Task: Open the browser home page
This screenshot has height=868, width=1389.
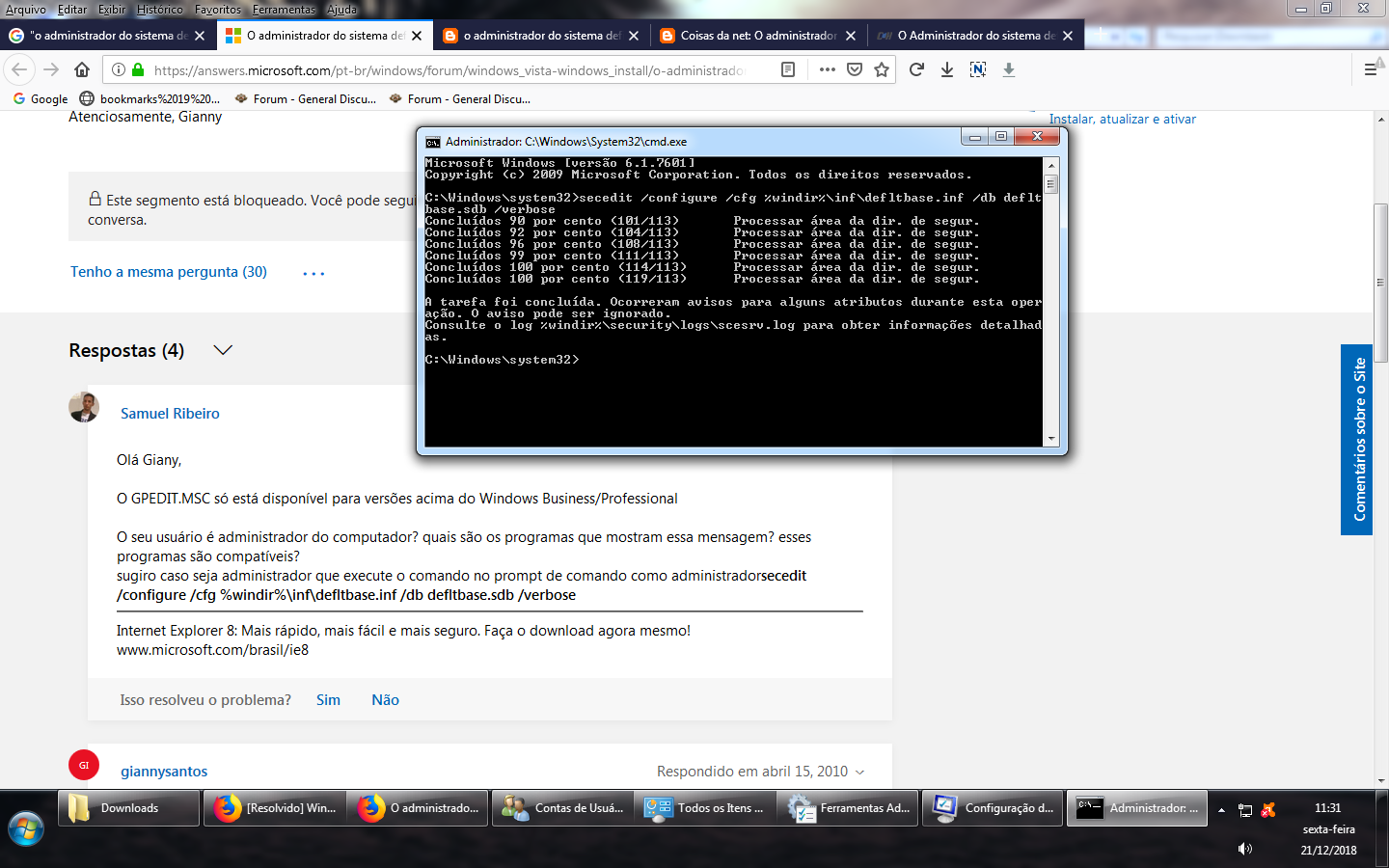Action: click(82, 69)
